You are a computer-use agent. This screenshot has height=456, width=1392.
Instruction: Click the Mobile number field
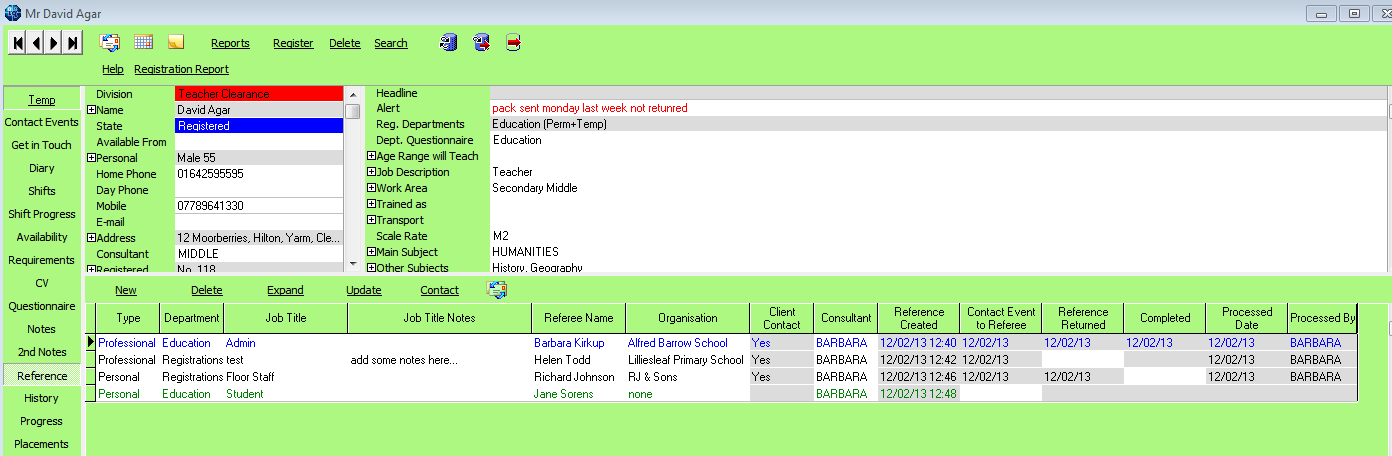click(259, 206)
